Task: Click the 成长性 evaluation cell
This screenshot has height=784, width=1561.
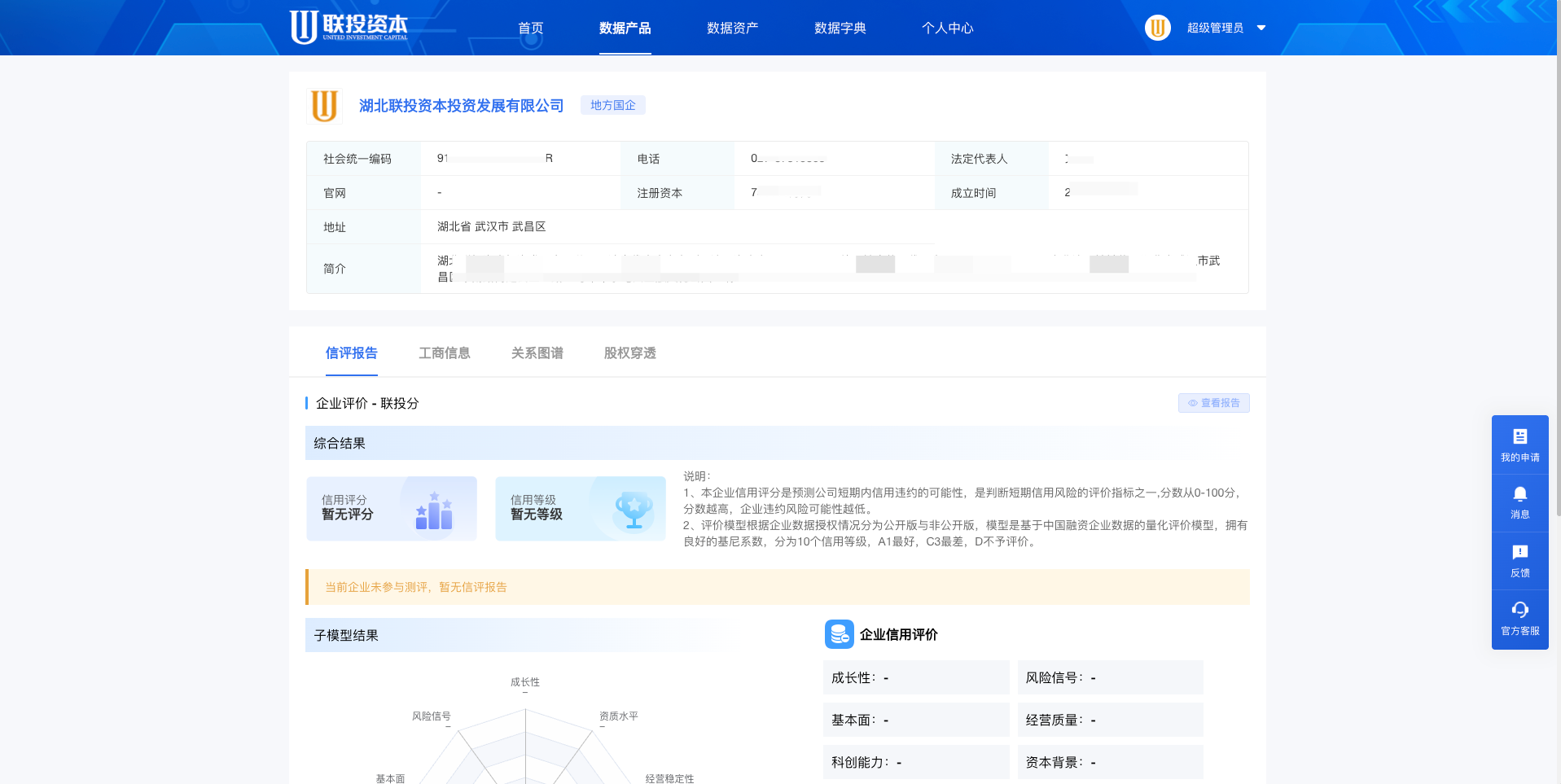Action: [x=916, y=677]
